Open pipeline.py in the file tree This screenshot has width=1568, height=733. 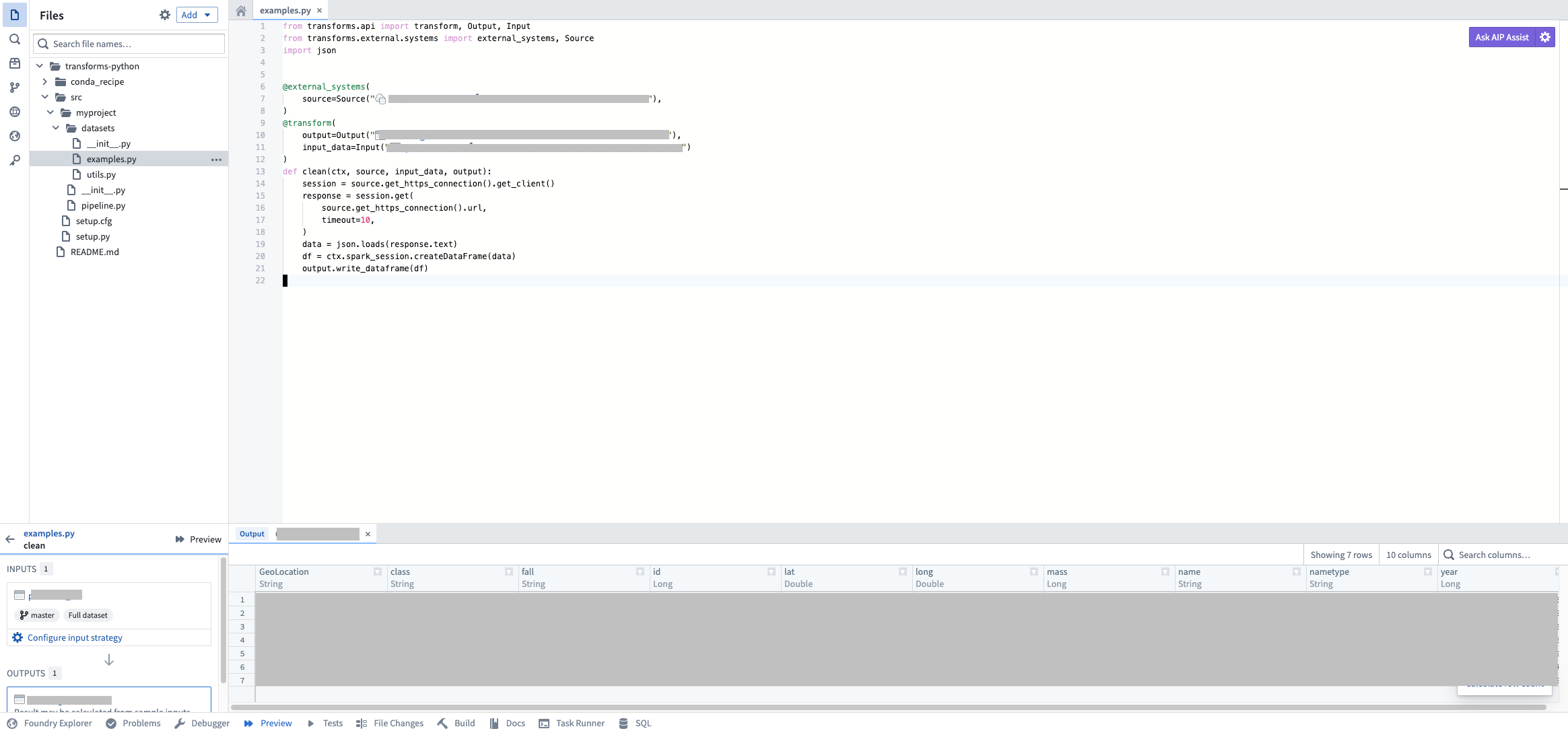[x=103, y=205]
